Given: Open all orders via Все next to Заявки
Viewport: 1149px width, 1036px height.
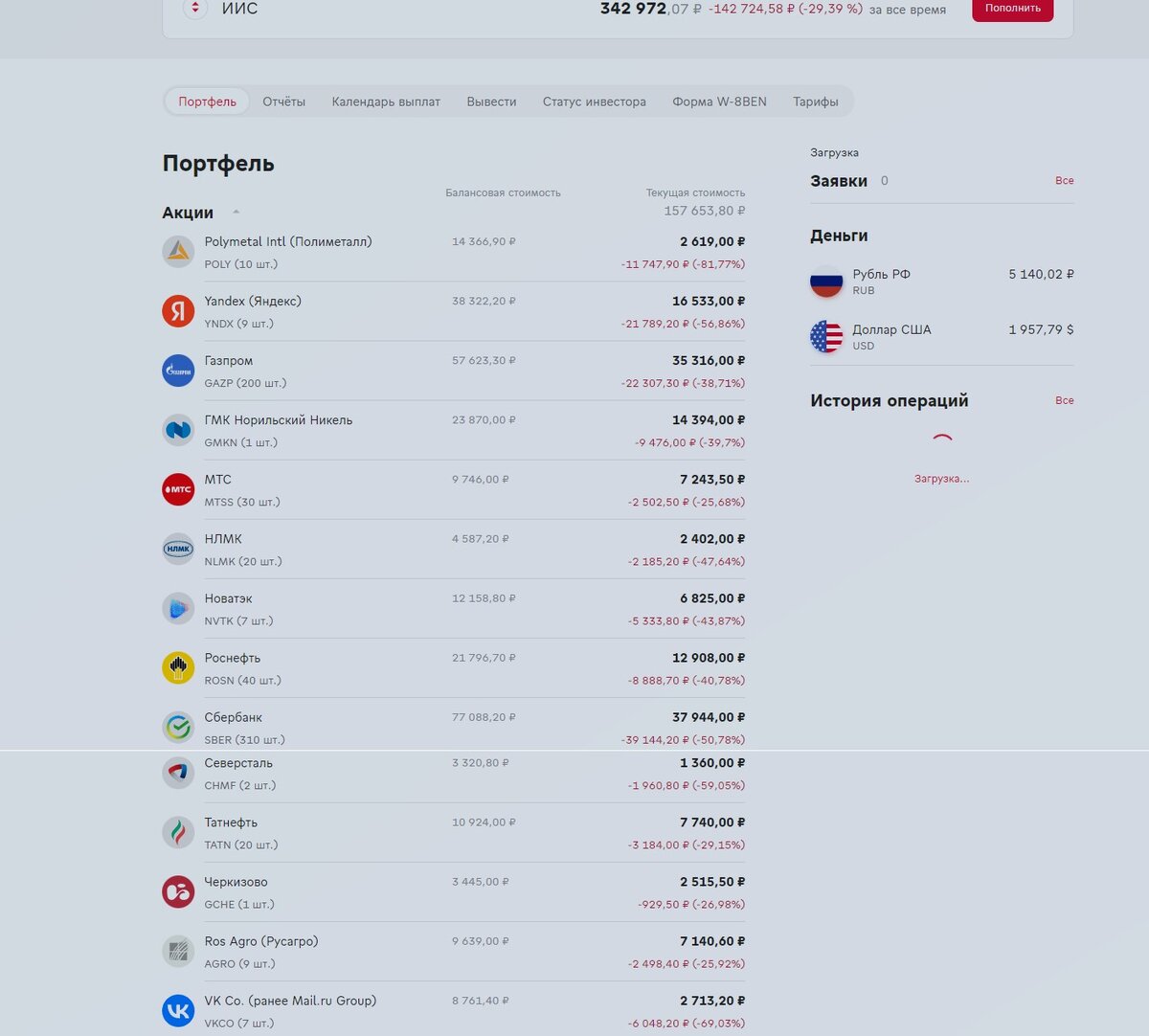Looking at the screenshot, I should click(1065, 180).
